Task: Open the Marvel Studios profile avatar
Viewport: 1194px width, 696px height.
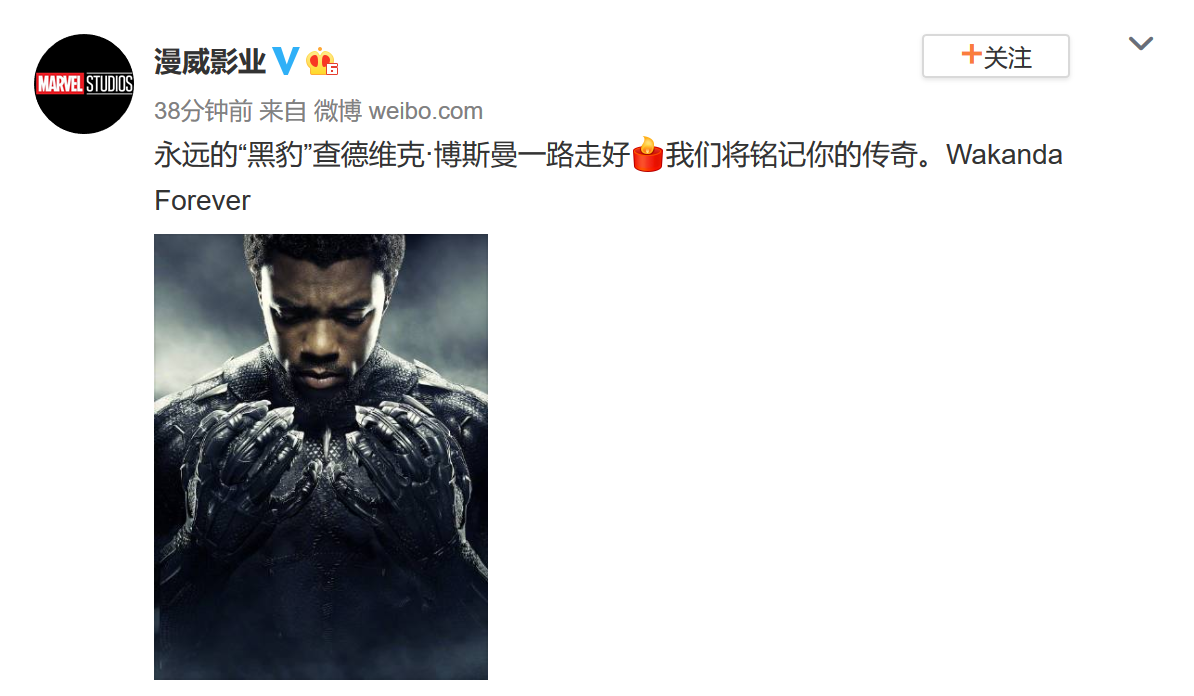Action: click(84, 84)
